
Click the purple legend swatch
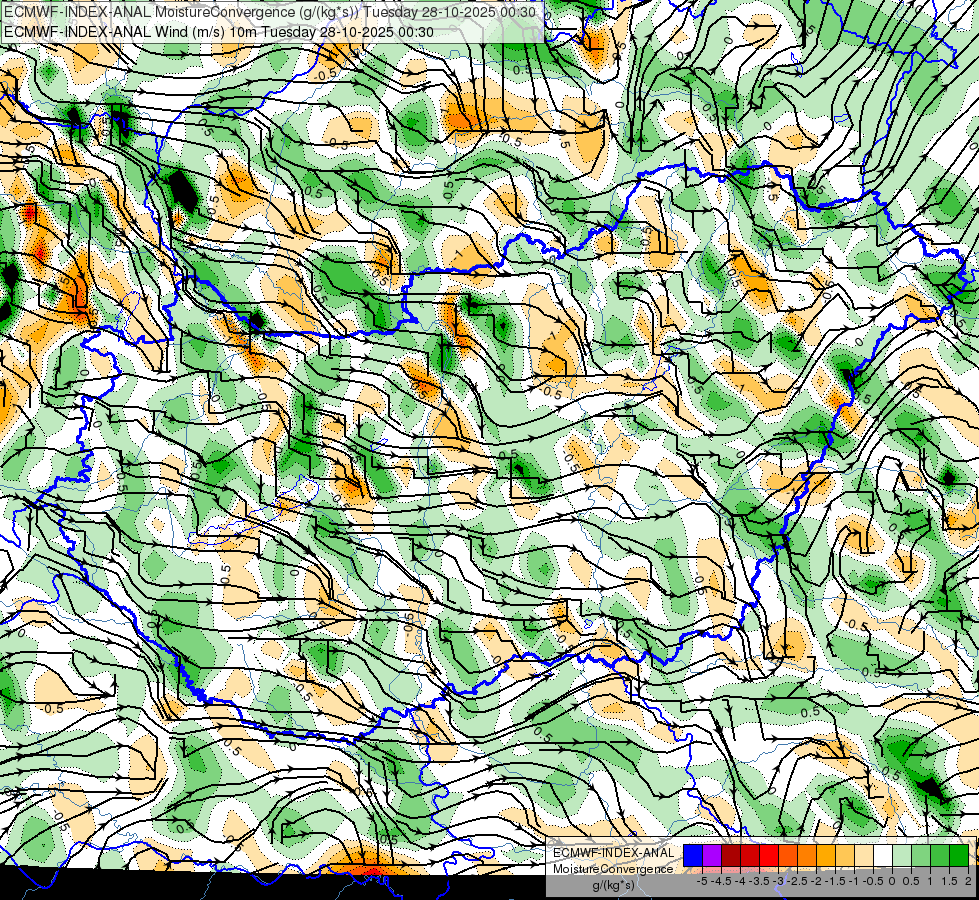point(712,856)
